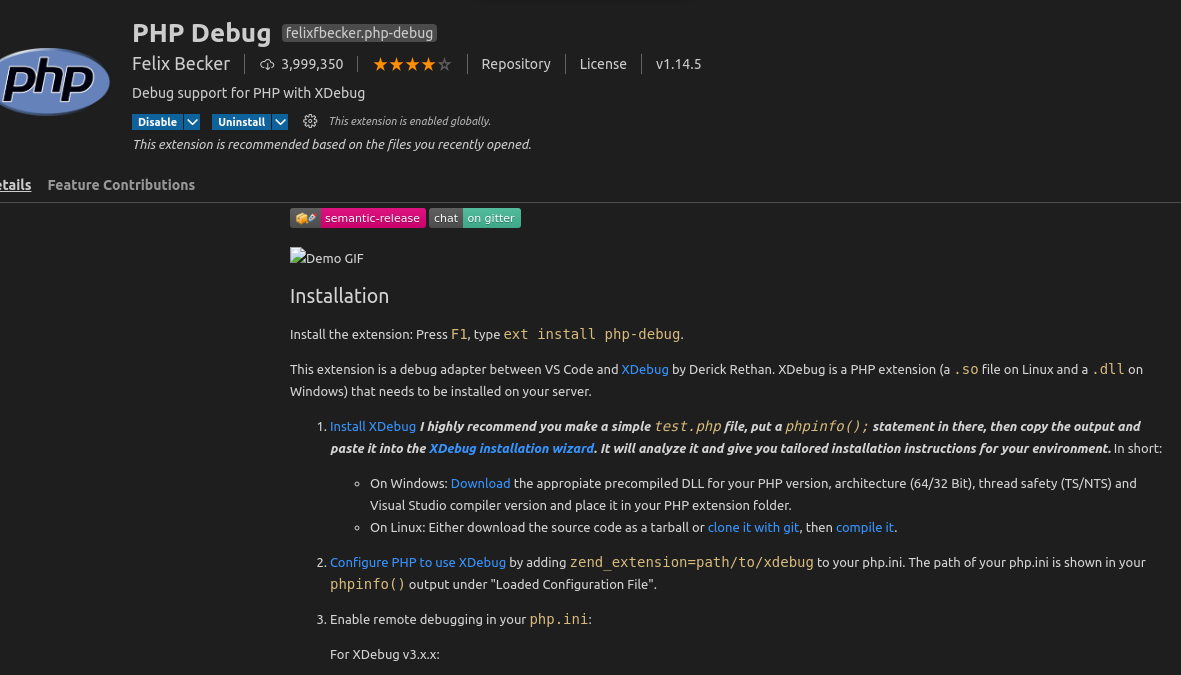Open the Feature Contributions tab
1181x675 pixels.
[121, 185]
